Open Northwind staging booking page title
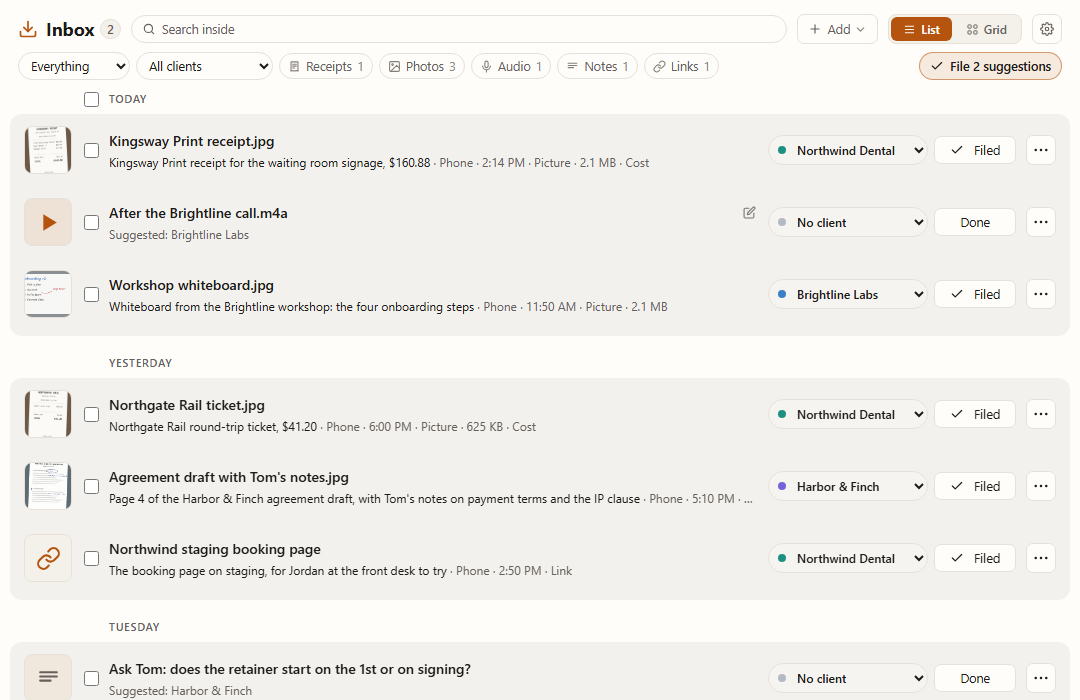 tap(215, 549)
